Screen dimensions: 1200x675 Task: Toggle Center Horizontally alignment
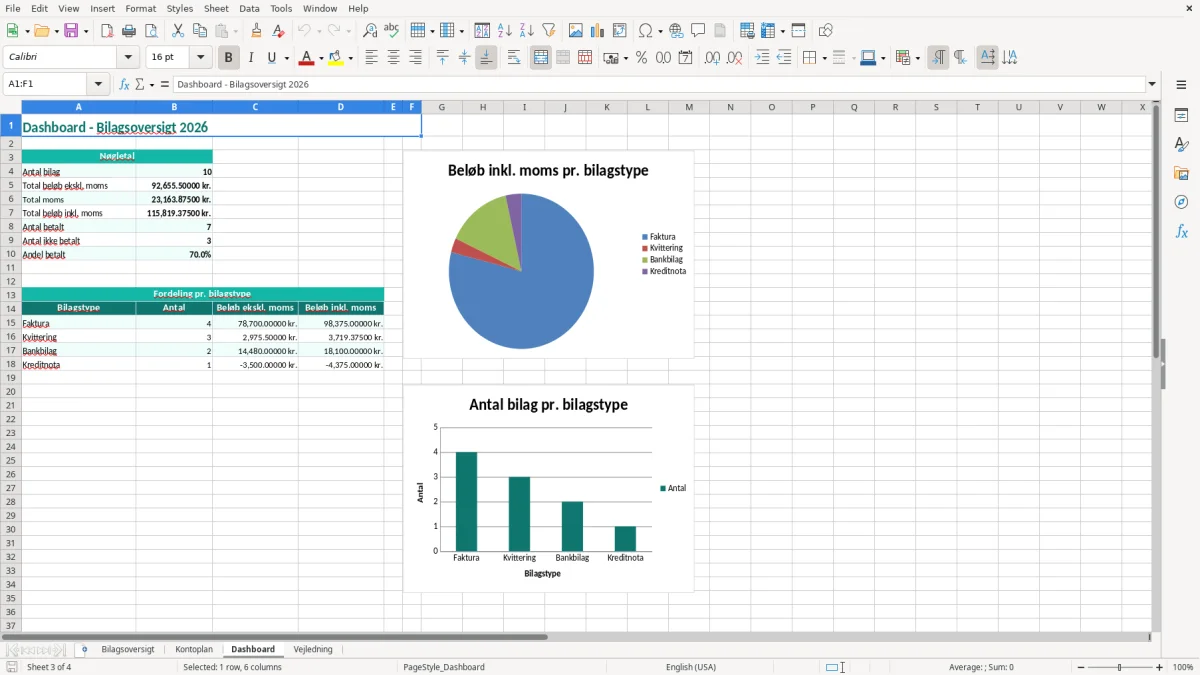pos(393,58)
